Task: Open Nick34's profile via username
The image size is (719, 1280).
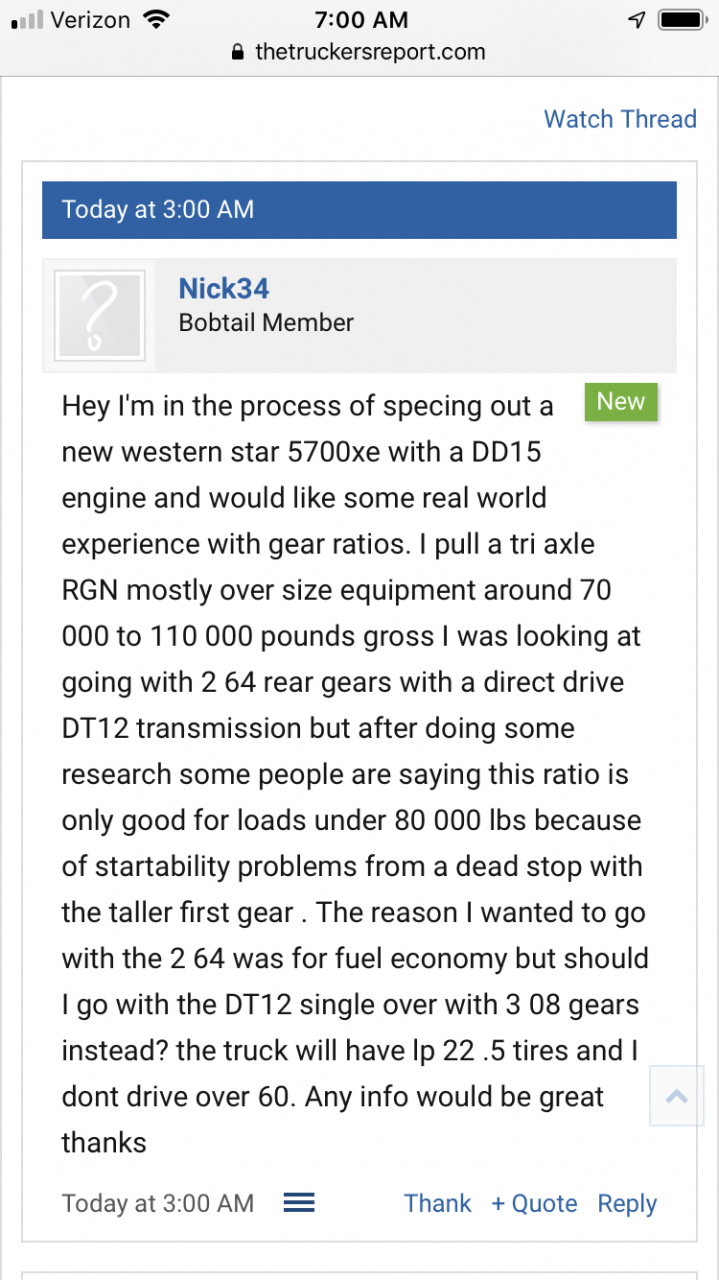Action: pyautogui.click(x=224, y=289)
